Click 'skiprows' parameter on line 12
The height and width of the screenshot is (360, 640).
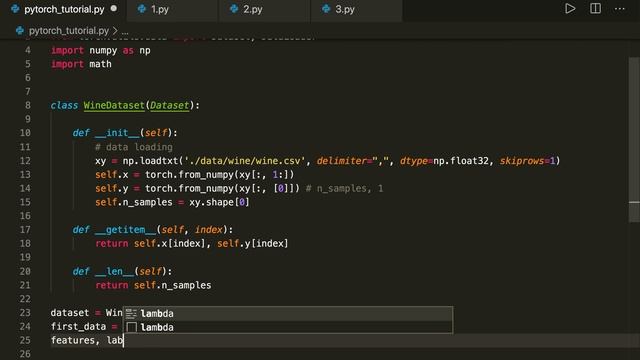coord(522,161)
